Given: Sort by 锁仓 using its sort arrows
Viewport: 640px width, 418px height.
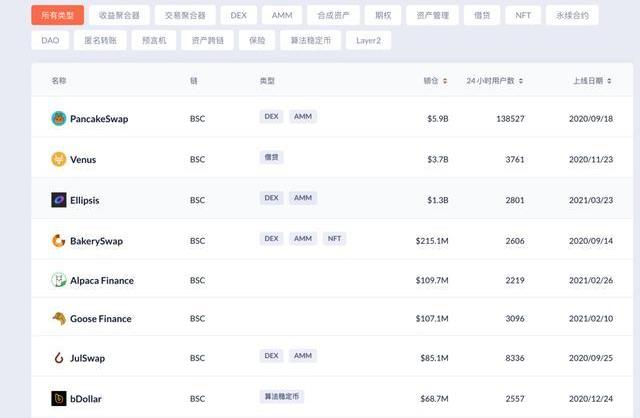Looking at the screenshot, I should [445, 81].
